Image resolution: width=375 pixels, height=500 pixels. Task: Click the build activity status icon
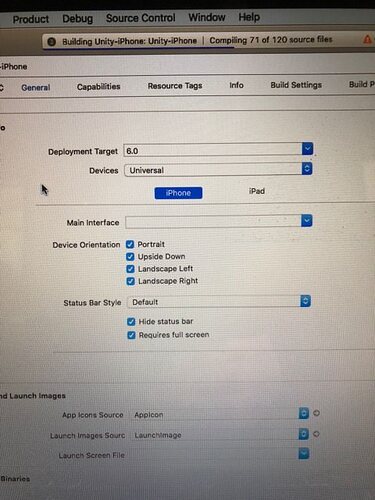point(51,42)
